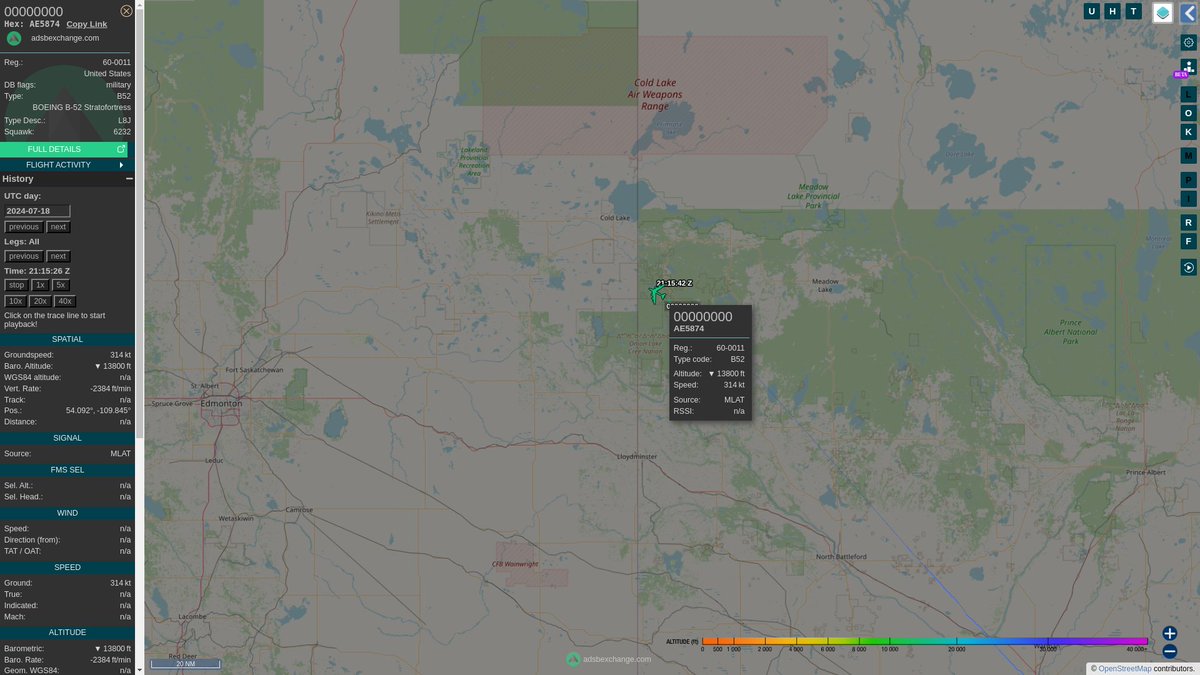Screen dimensions: 1200x675
Task: Toggle the F button
Action: (x=1188, y=241)
